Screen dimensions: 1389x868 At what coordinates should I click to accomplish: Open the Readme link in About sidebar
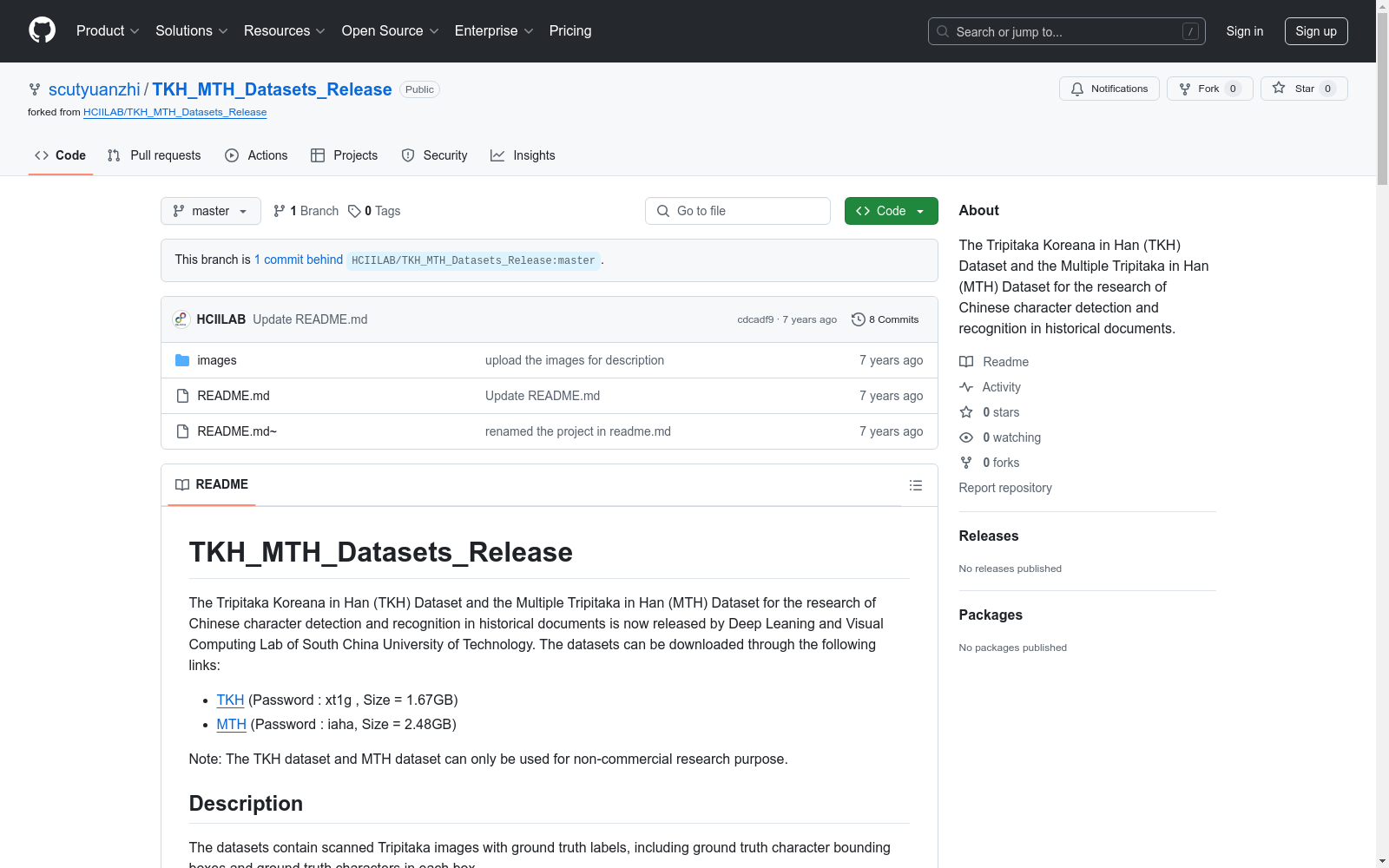(x=994, y=362)
